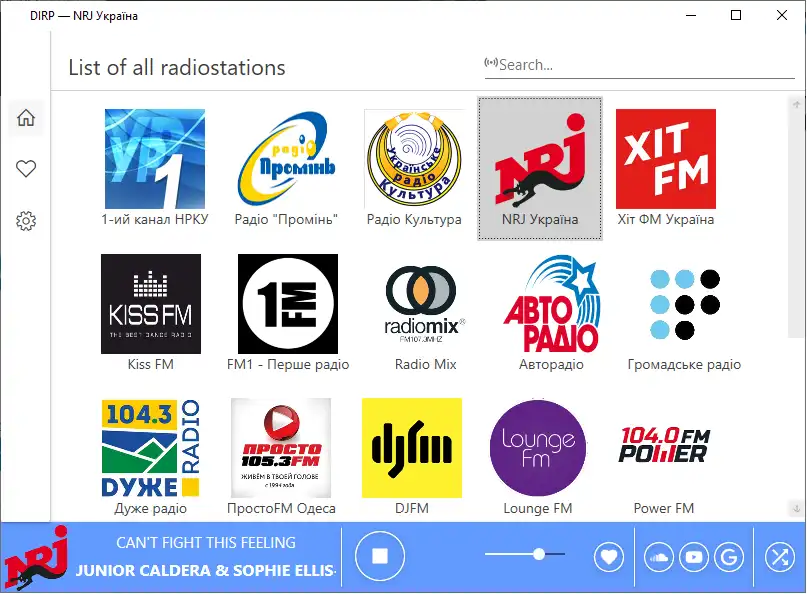The height and width of the screenshot is (594, 807).
Task: Click the Lounge FM label text
Action: (538, 509)
